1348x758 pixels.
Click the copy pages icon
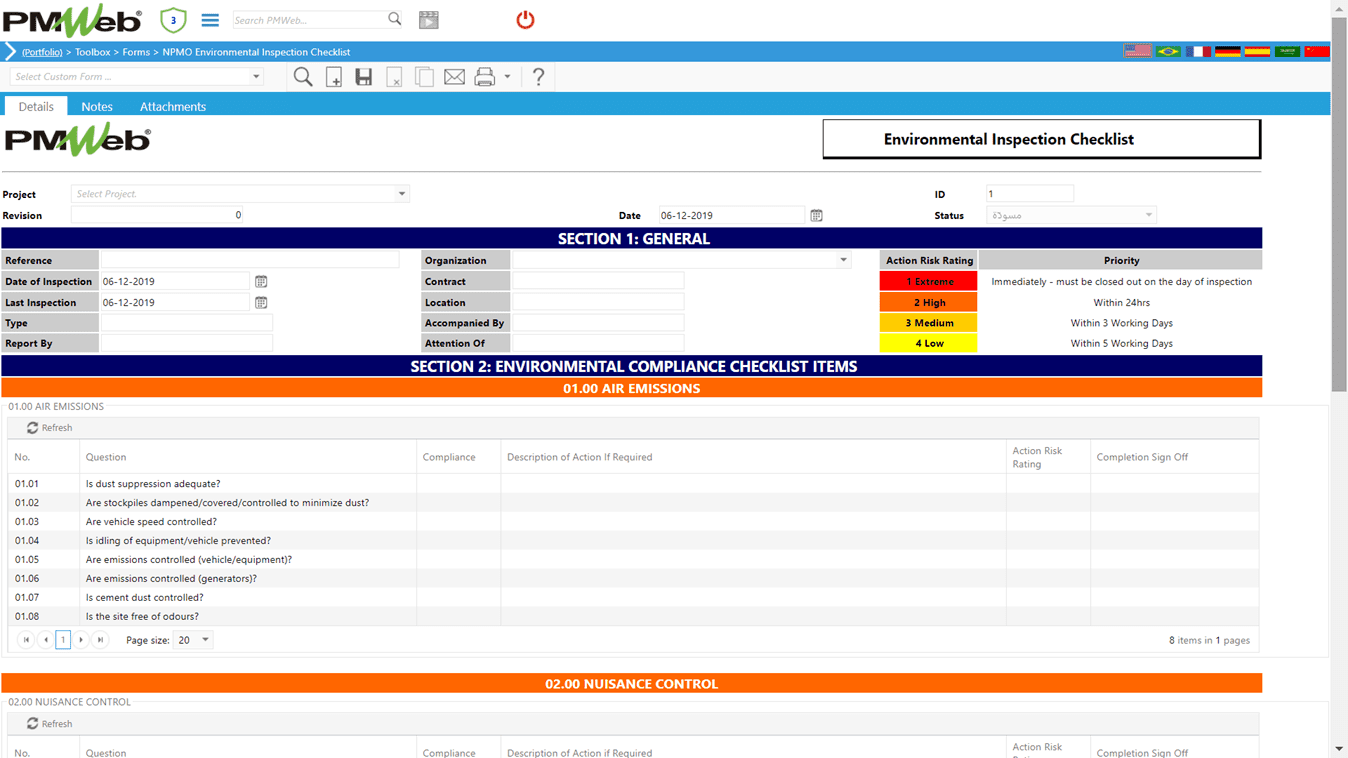[x=424, y=77]
